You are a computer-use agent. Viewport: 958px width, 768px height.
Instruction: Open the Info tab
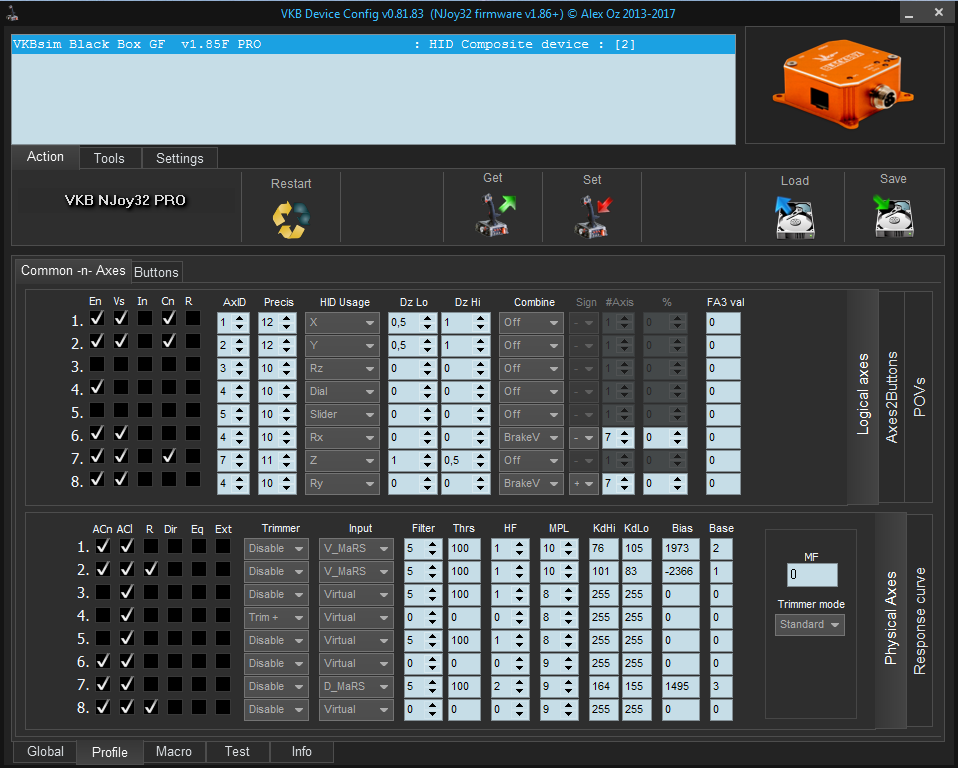(301, 752)
